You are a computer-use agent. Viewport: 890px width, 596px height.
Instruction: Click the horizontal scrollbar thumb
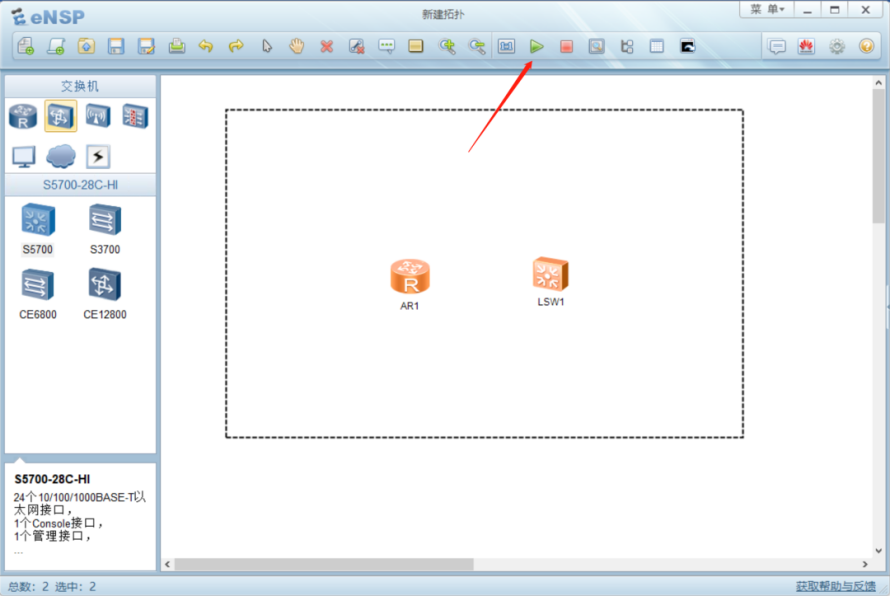(324, 564)
